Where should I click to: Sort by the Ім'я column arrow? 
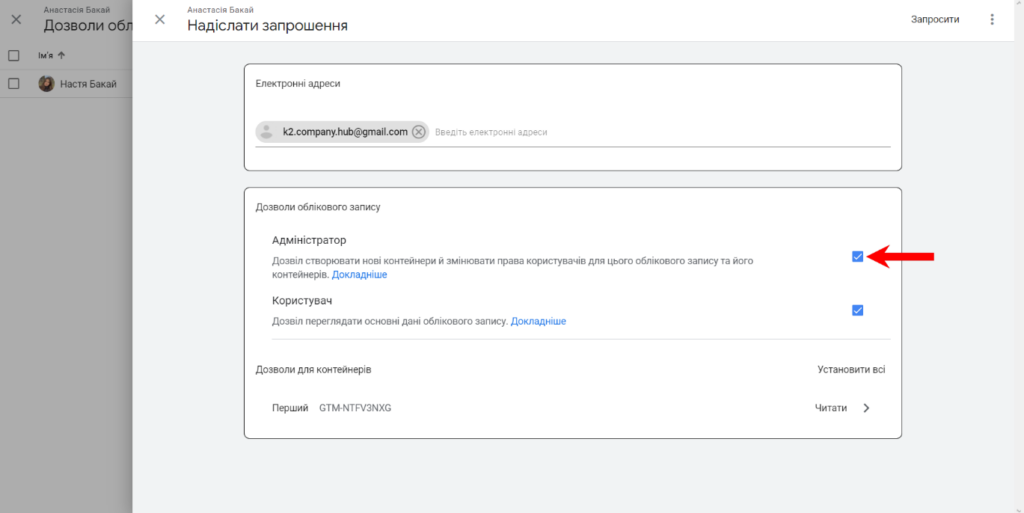(x=61, y=55)
